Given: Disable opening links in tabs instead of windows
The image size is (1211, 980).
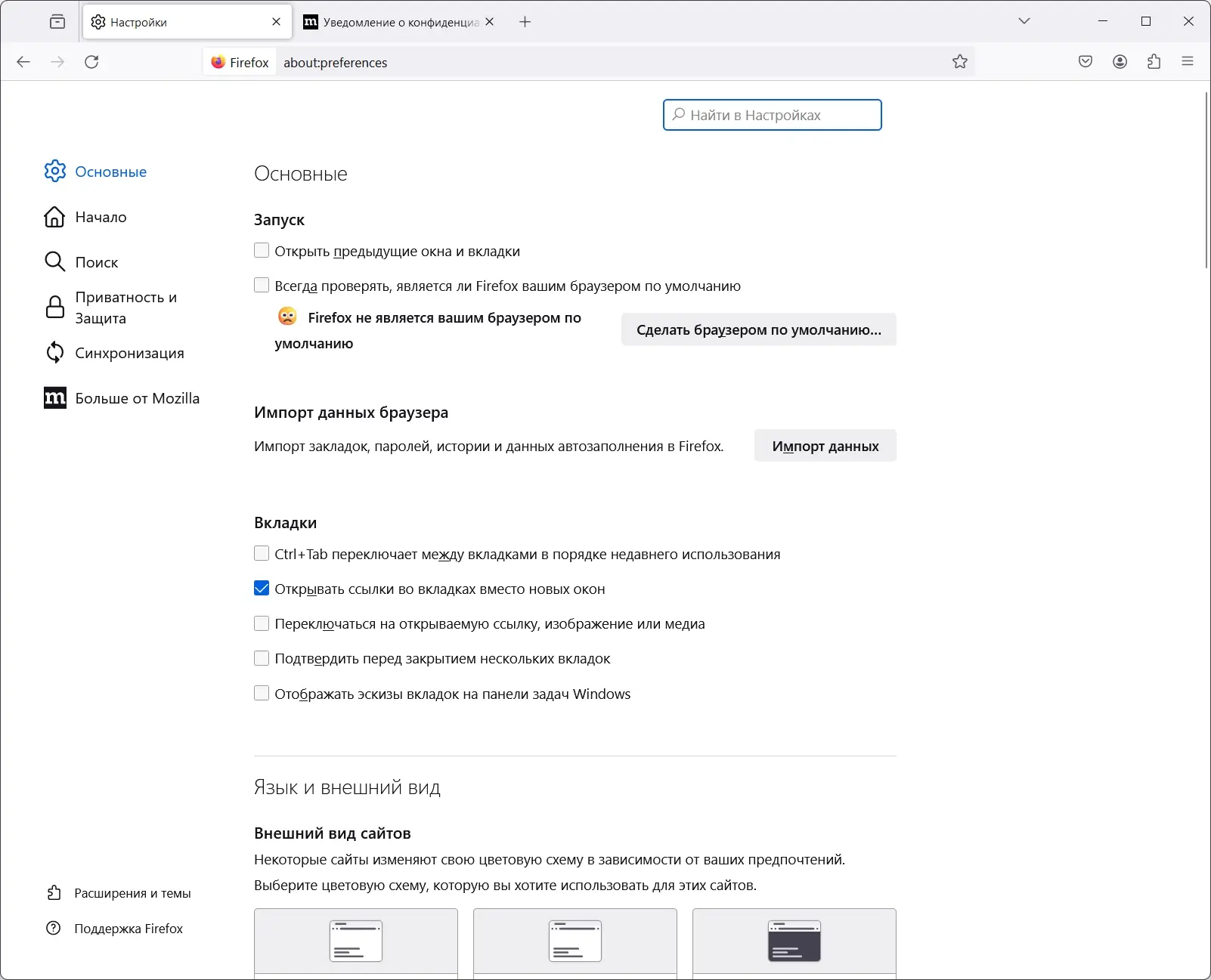Looking at the screenshot, I should pos(262,588).
